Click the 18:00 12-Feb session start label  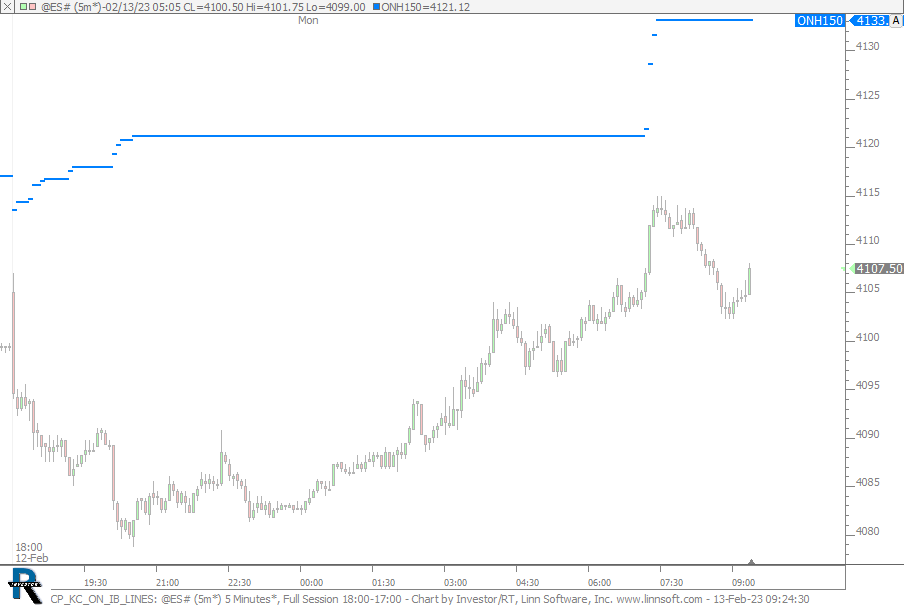(x=32, y=552)
